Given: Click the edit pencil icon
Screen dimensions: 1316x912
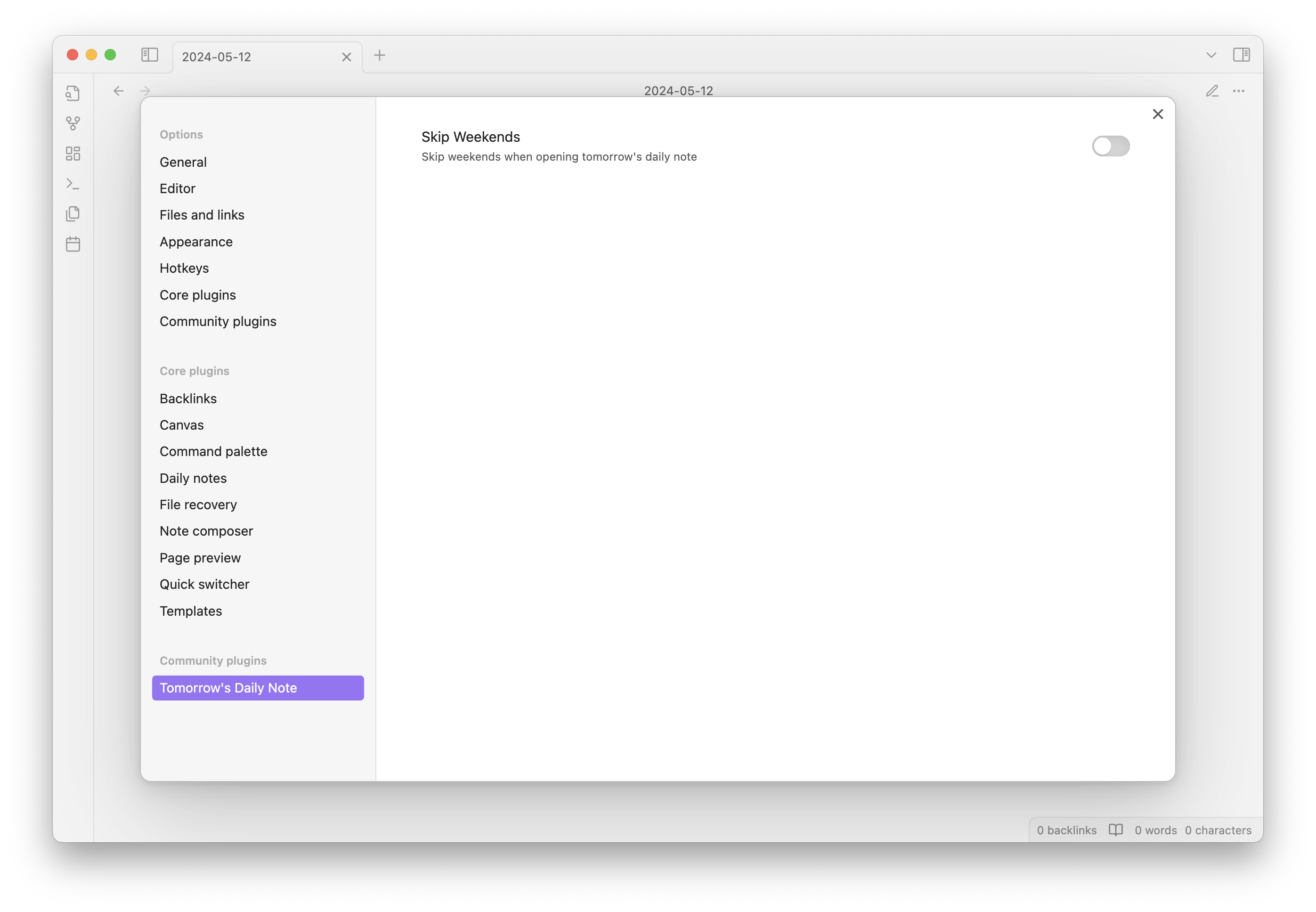Looking at the screenshot, I should click(1211, 91).
